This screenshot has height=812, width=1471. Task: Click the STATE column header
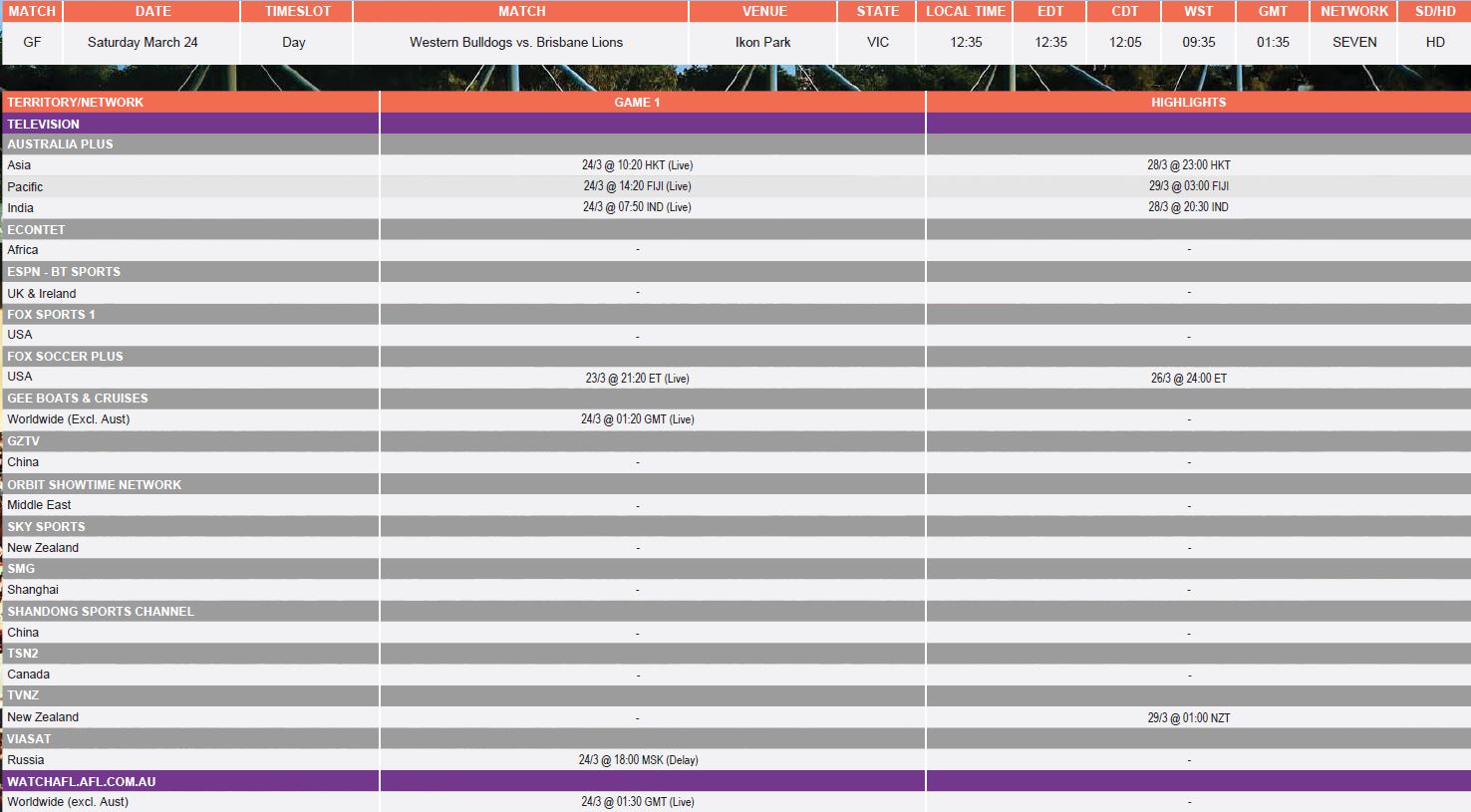(878, 11)
